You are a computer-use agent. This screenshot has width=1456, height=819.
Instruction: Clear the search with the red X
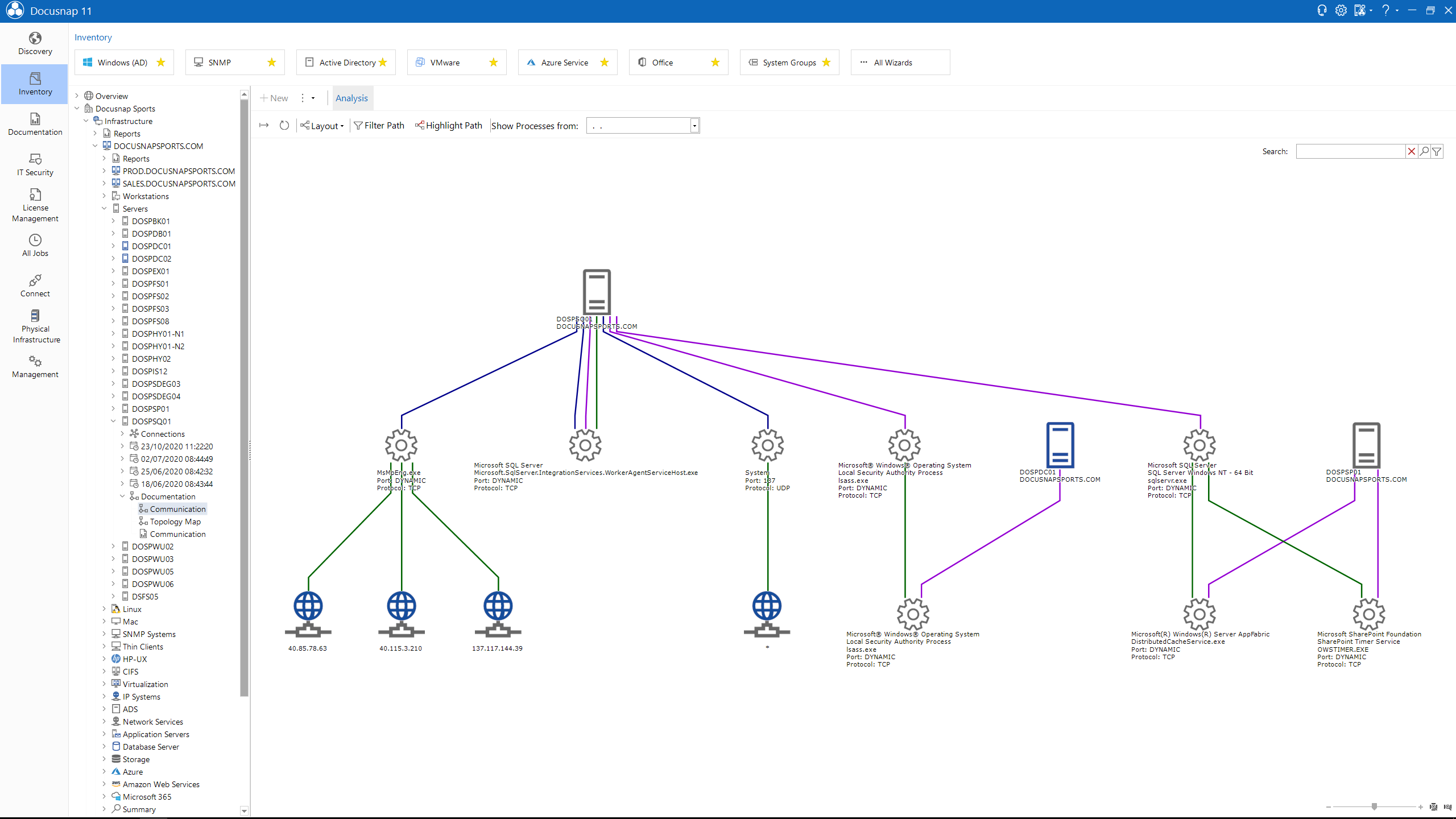coord(1411,151)
